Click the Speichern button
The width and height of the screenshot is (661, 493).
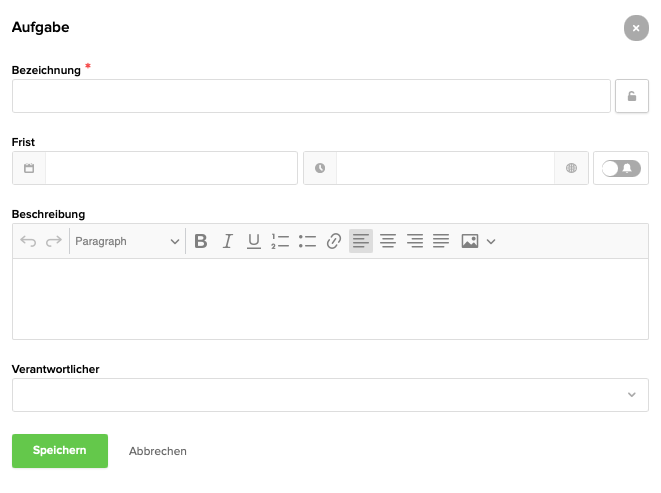tap(59, 451)
